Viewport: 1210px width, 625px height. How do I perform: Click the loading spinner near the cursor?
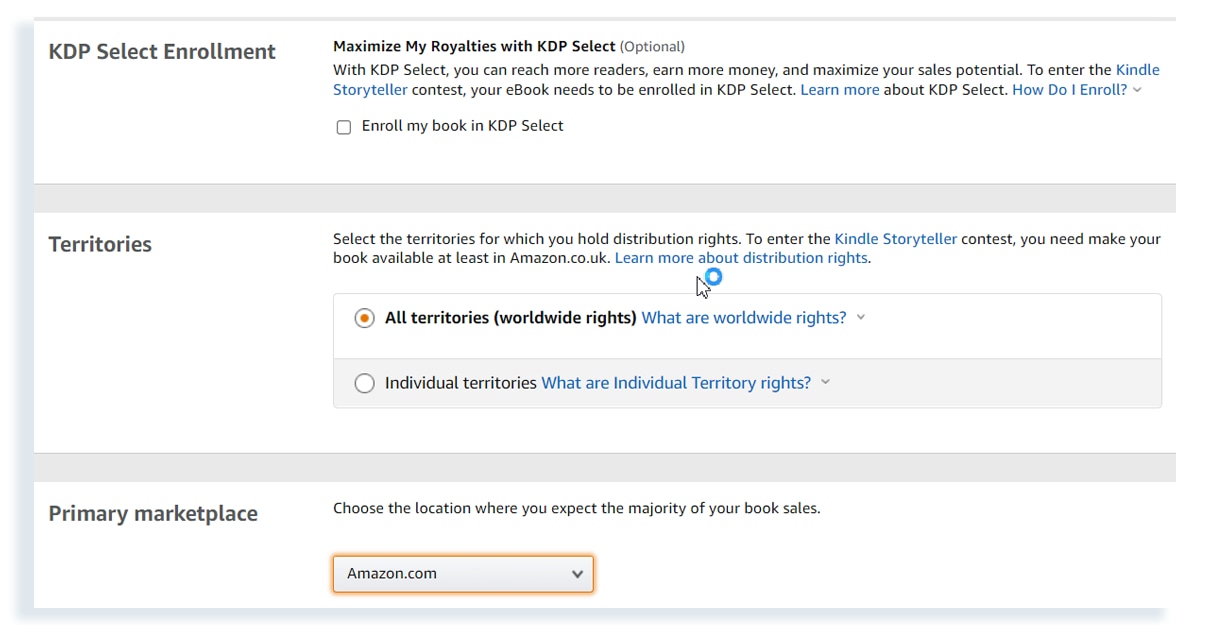712,277
